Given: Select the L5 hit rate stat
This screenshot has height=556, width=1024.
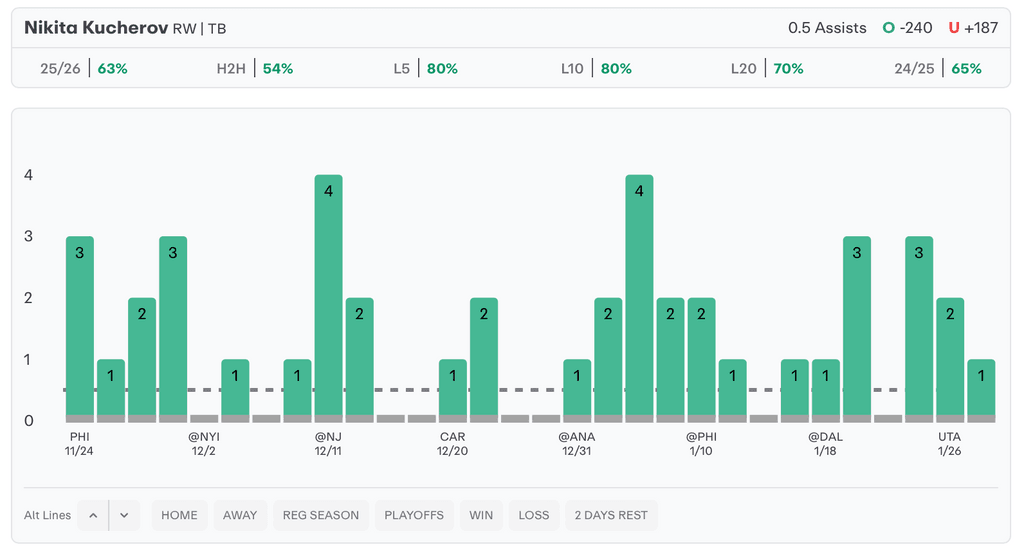Looking at the screenshot, I should [426, 69].
